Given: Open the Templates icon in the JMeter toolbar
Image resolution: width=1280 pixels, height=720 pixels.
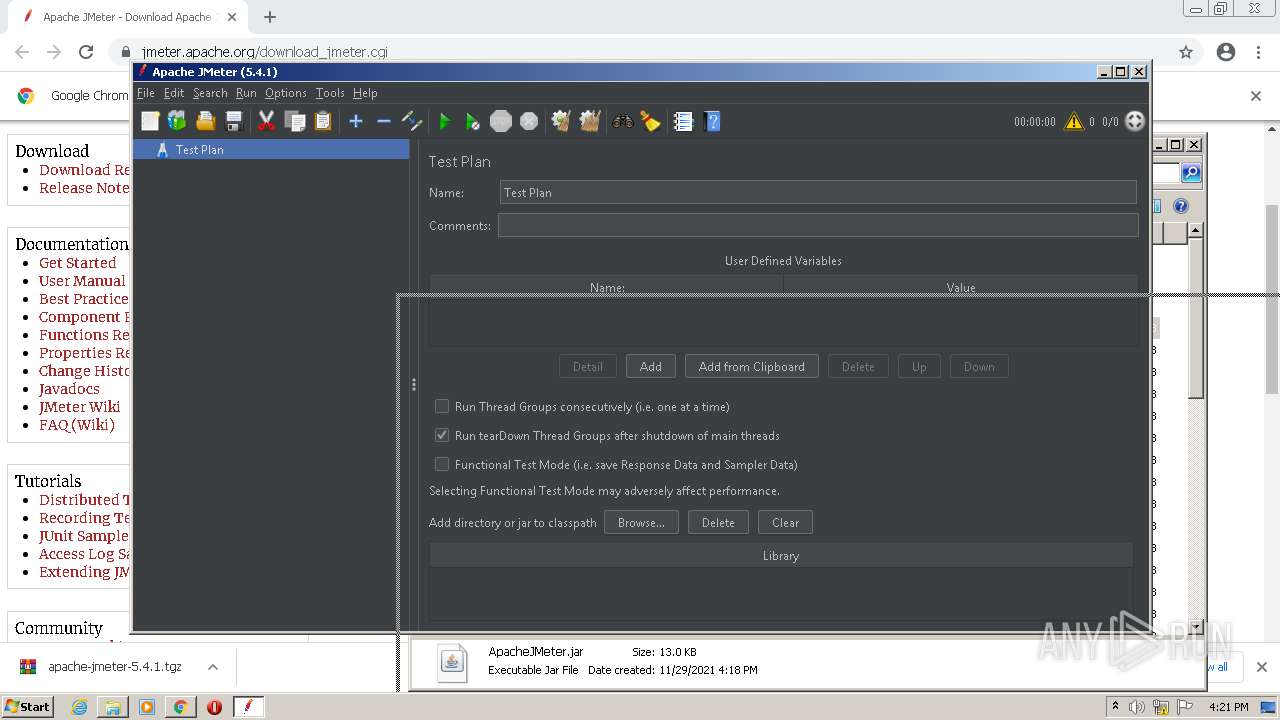Looking at the screenshot, I should tap(177, 121).
